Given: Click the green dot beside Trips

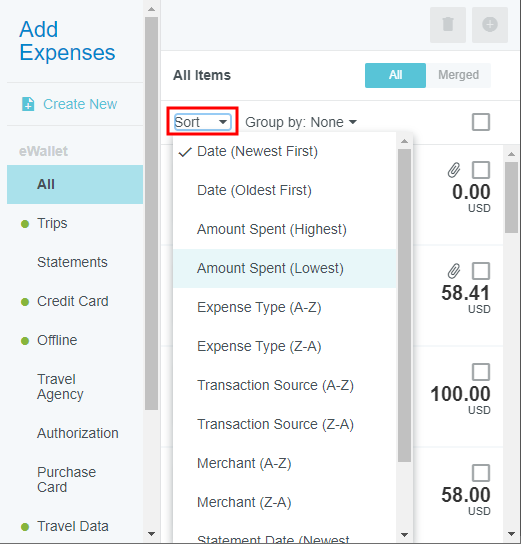Looking at the screenshot, I should [x=25, y=224].
